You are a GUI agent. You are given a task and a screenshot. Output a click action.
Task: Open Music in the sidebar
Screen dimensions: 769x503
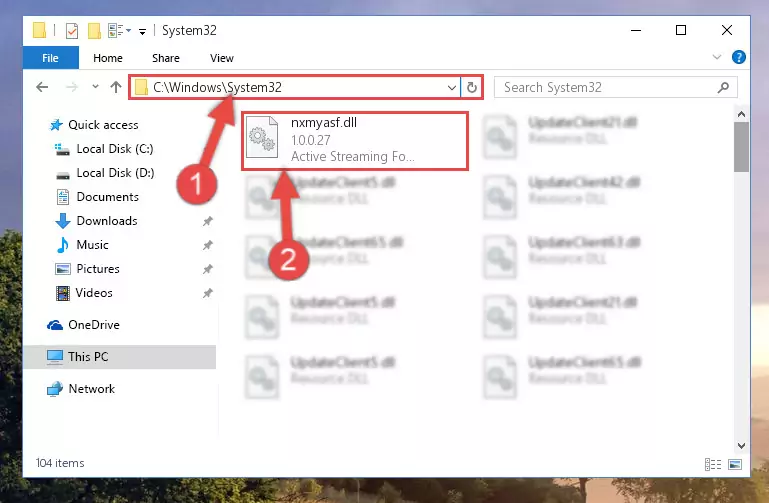pyautogui.click(x=92, y=245)
